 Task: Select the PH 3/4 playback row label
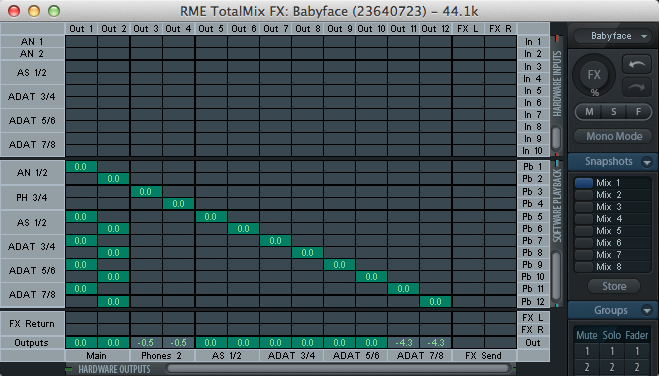point(32,197)
